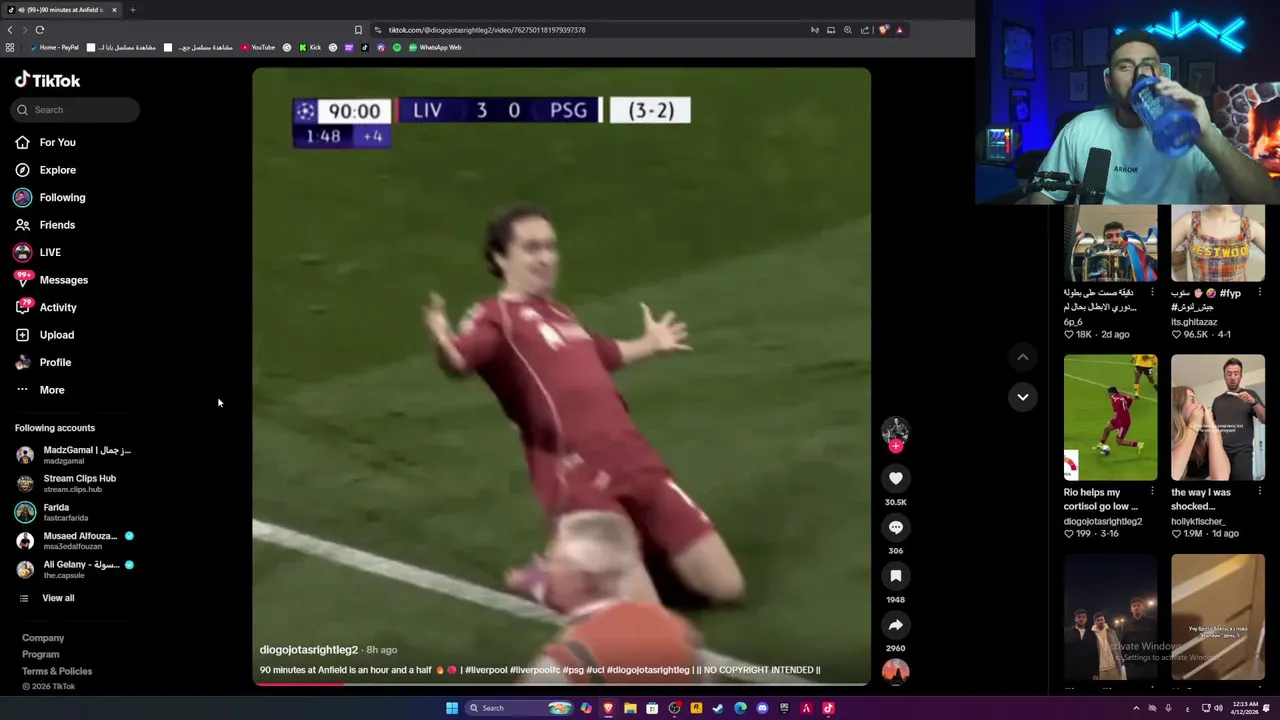The height and width of the screenshot is (720, 1280).
Task: Open options for 6p_6 video
Action: coord(1152,293)
